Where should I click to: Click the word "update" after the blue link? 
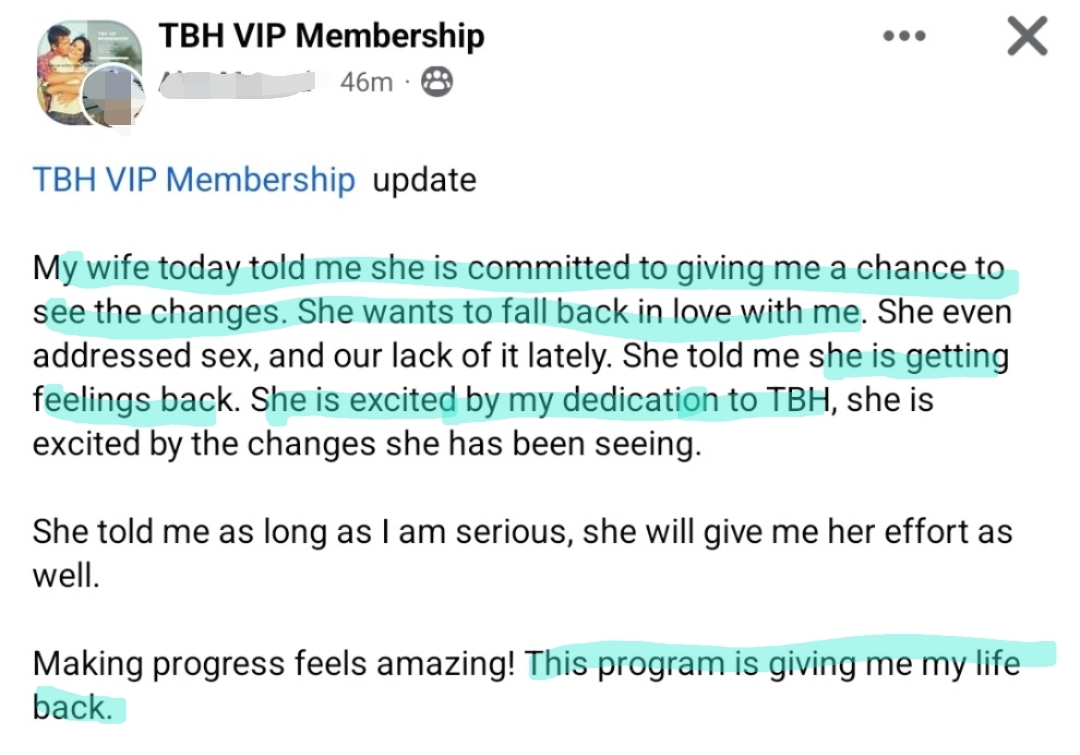pyautogui.click(x=424, y=180)
